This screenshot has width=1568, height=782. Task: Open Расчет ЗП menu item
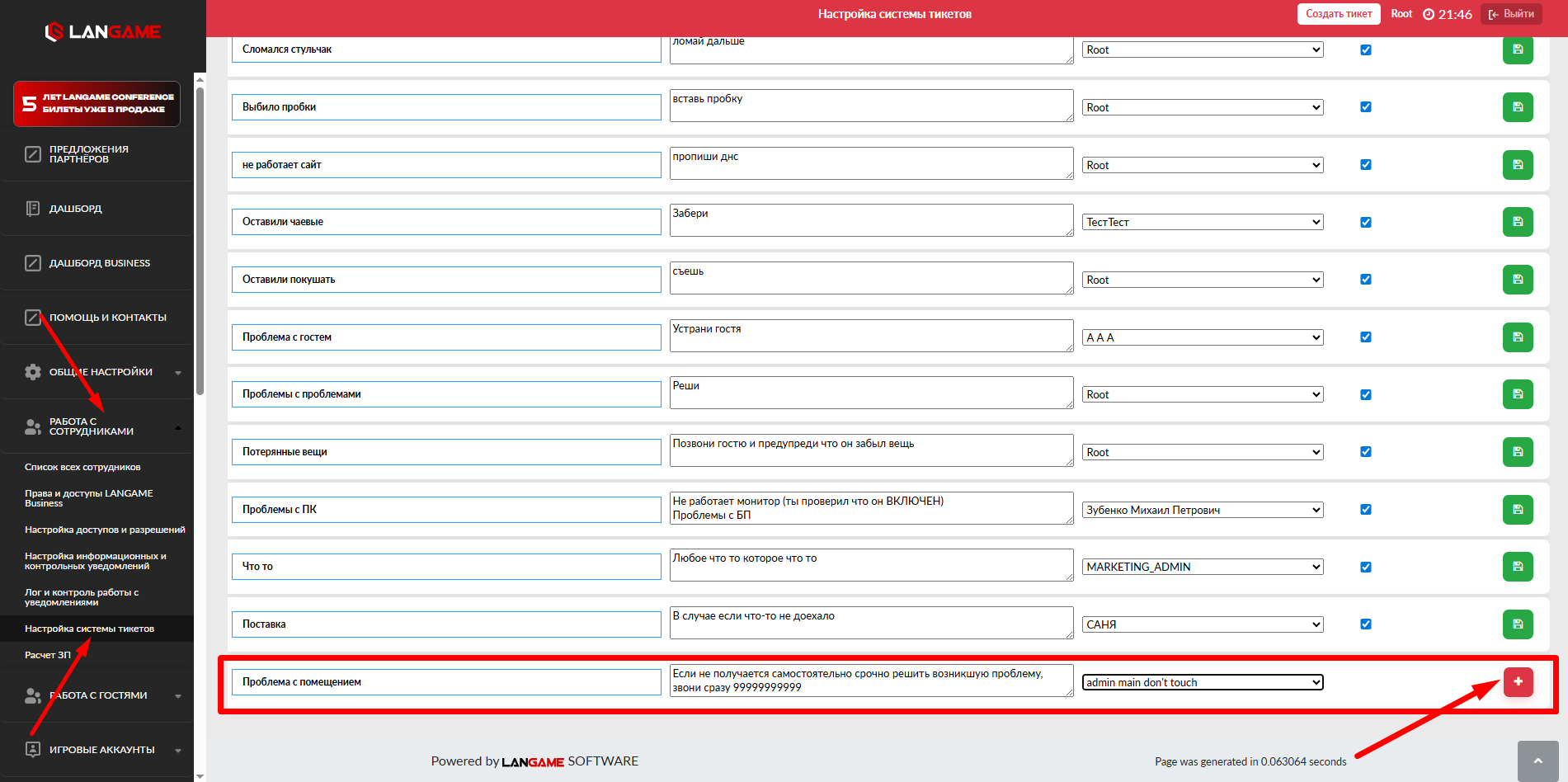coord(48,655)
